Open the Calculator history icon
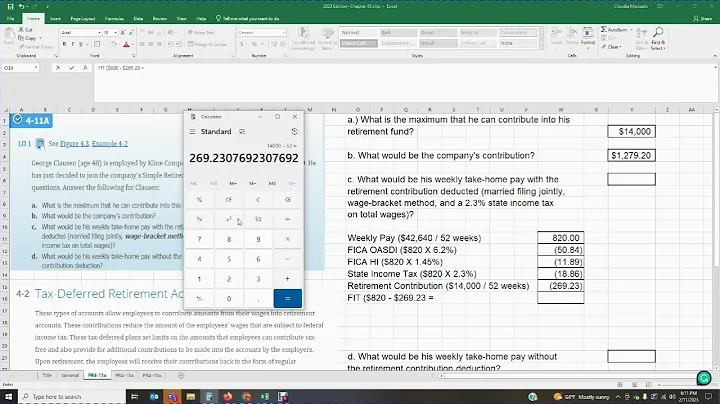The height and width of the screenshot is (404, 720). coord(294,132)
